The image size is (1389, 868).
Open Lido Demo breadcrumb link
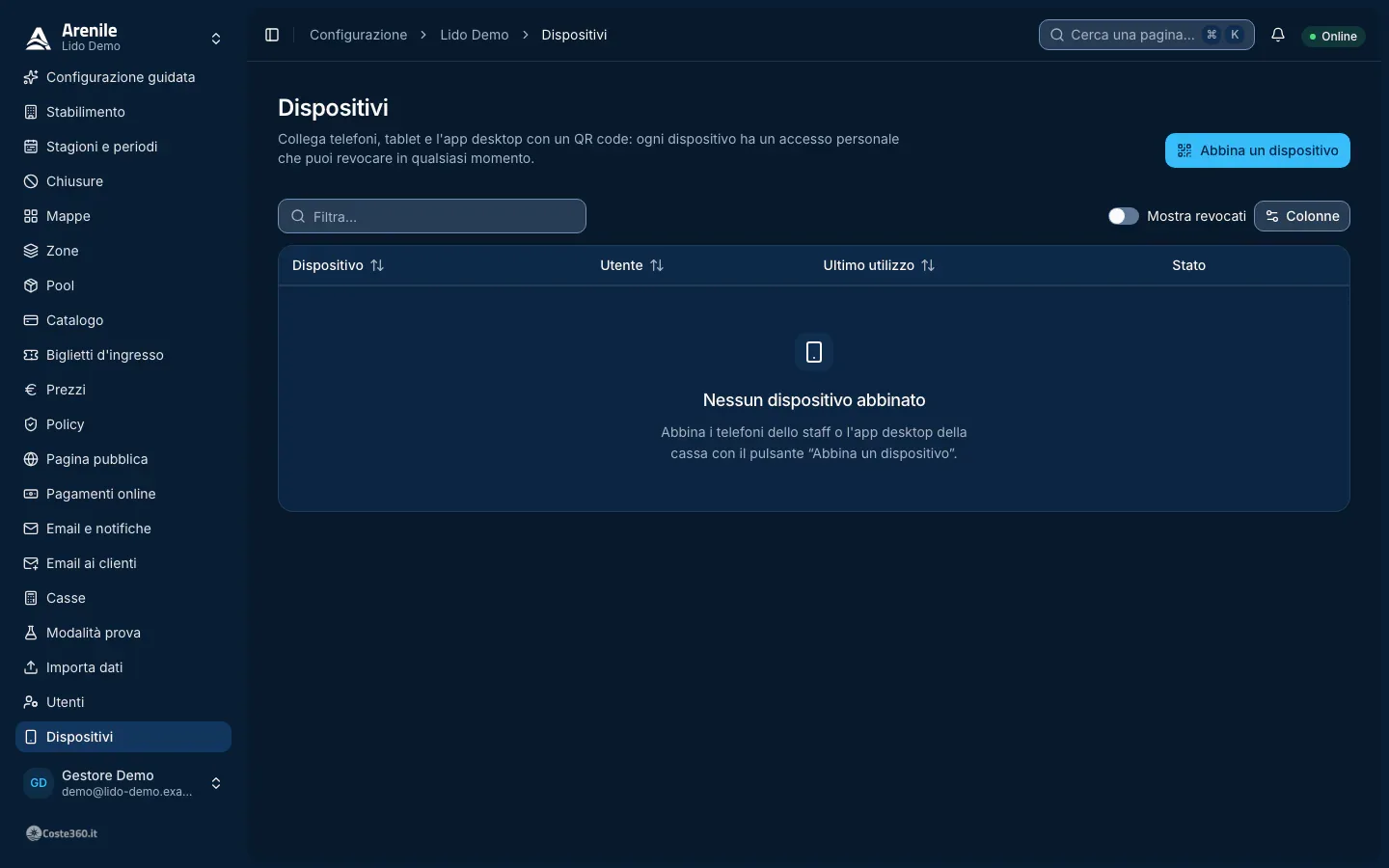click(475, 35)
